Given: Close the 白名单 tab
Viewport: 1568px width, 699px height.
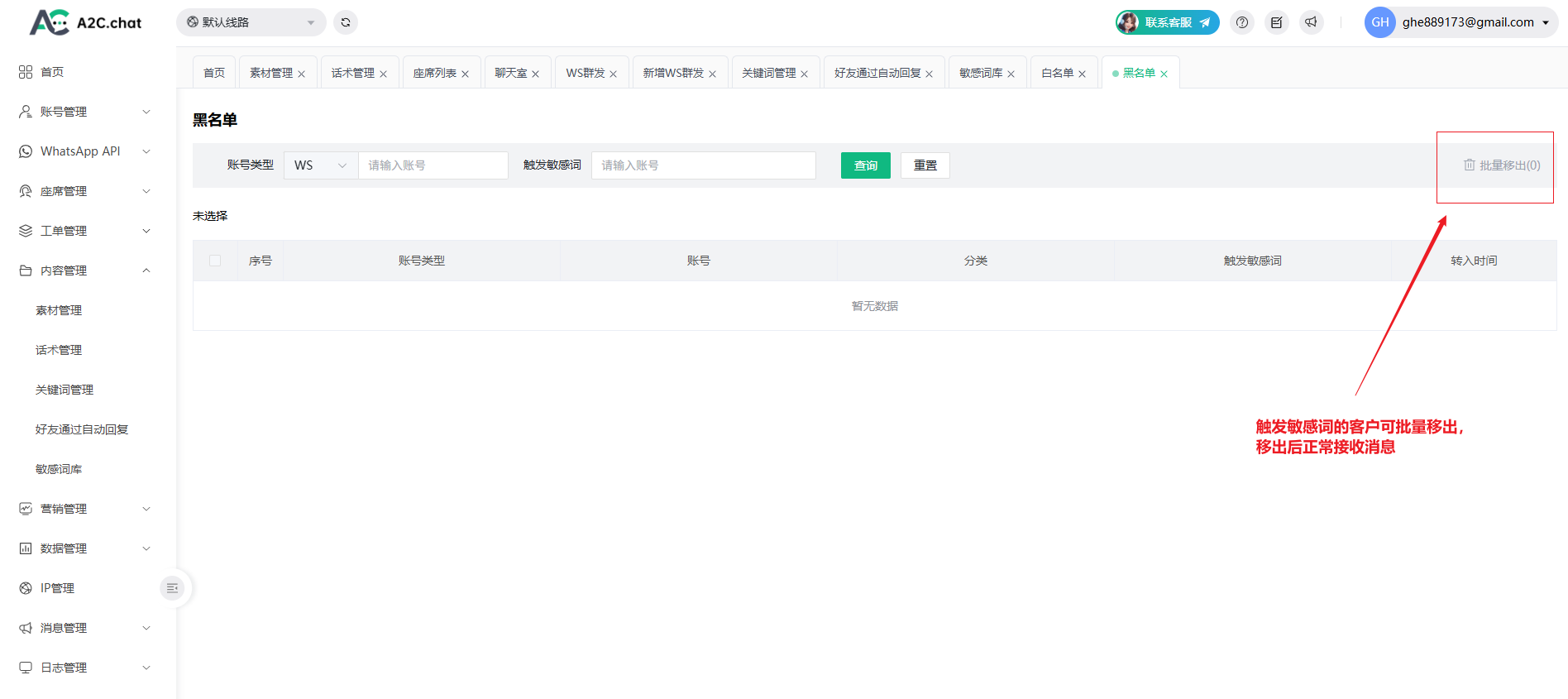Looking at the screenshot, I should 1082,74.
